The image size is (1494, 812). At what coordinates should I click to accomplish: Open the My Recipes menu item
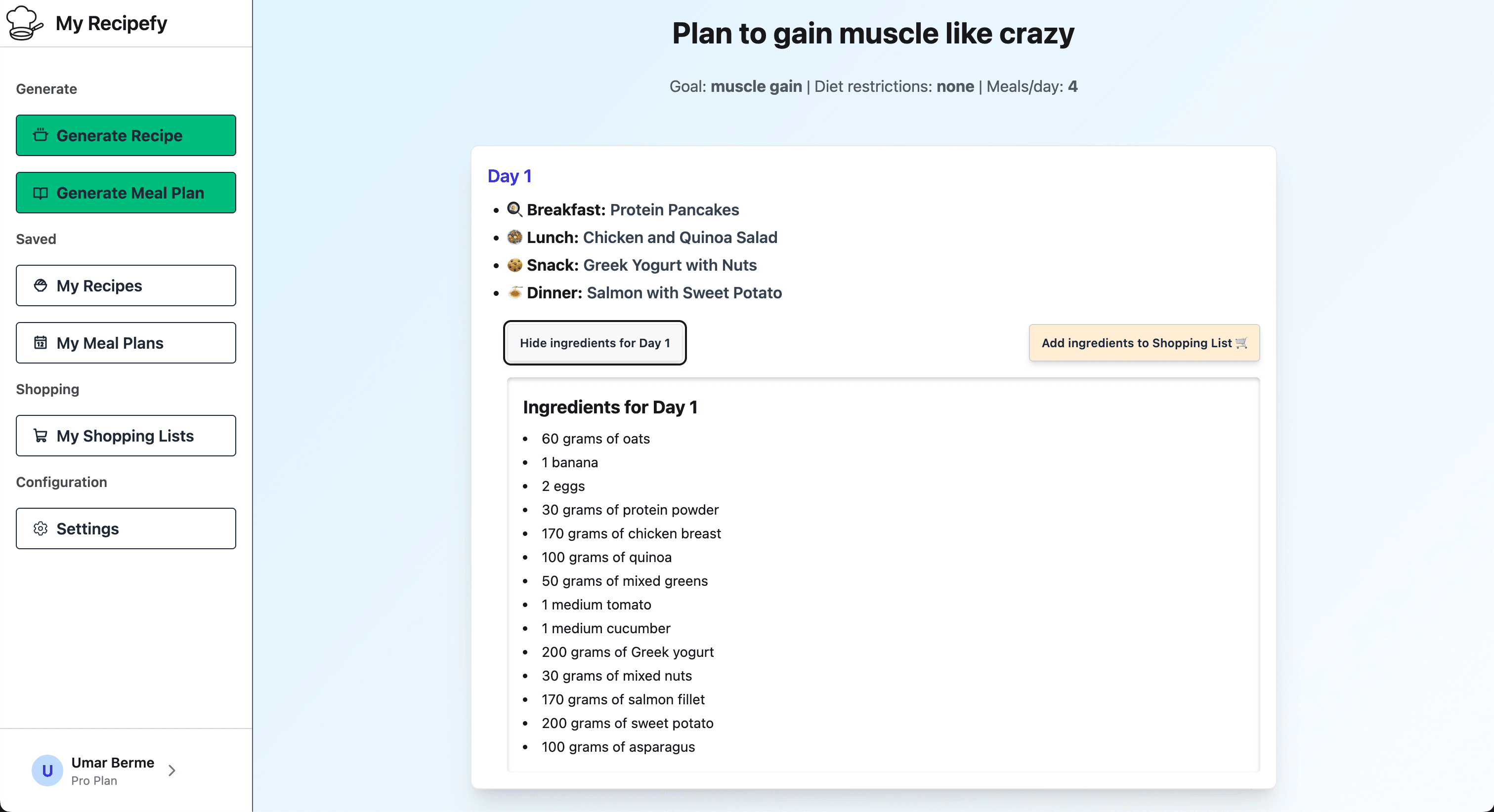click(x=126, y=285)
